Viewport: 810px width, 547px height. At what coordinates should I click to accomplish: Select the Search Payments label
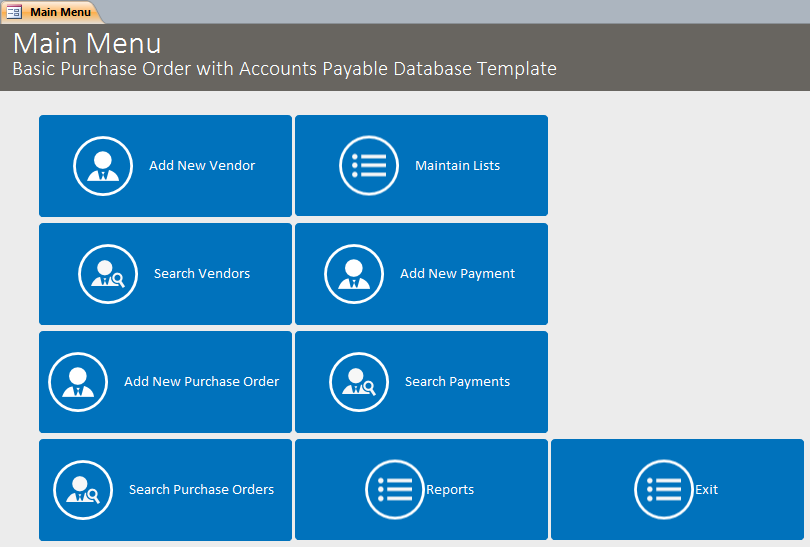458,382
